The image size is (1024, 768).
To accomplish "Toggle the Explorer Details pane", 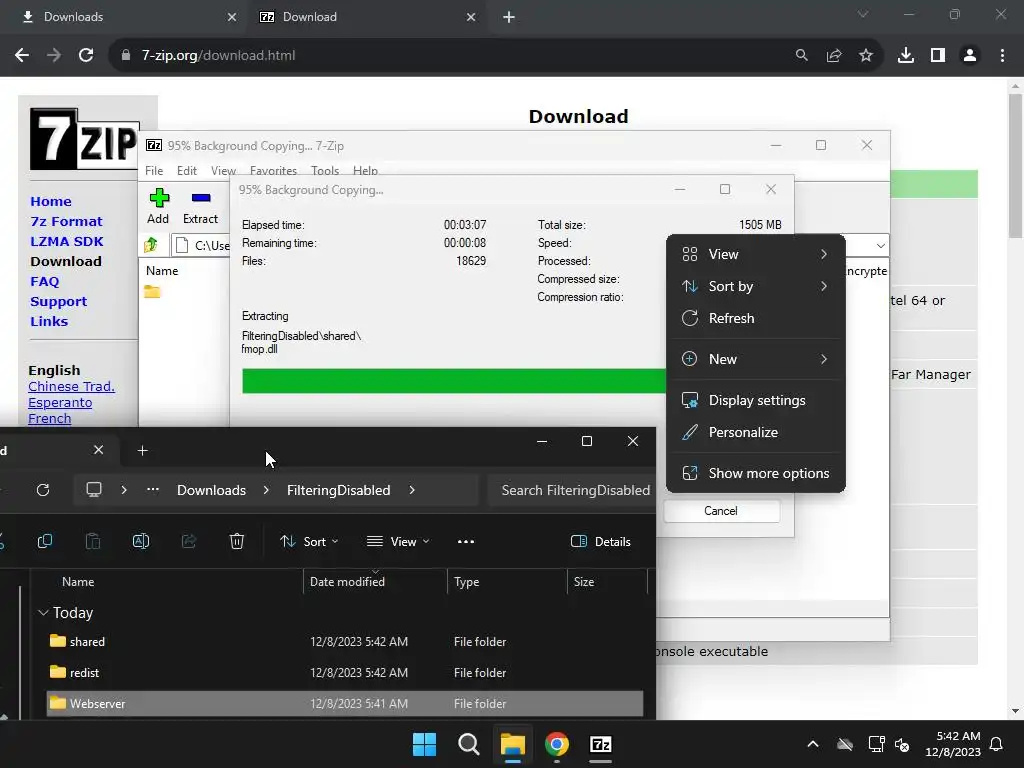I will tap(601, 541).
